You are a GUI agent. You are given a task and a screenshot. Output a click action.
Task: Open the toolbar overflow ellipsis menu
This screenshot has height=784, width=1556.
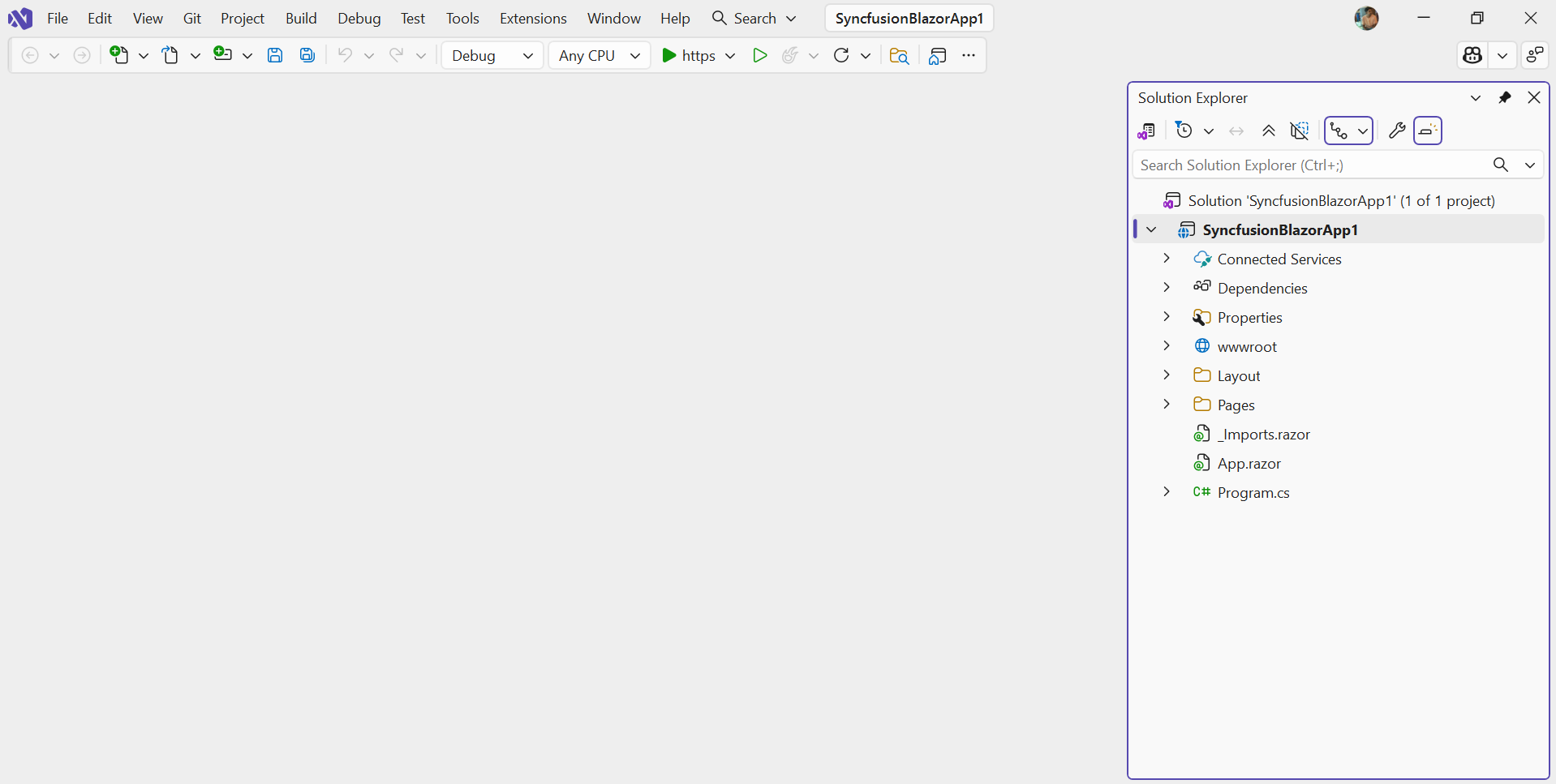pyautogui.click(x=969, y=55)
